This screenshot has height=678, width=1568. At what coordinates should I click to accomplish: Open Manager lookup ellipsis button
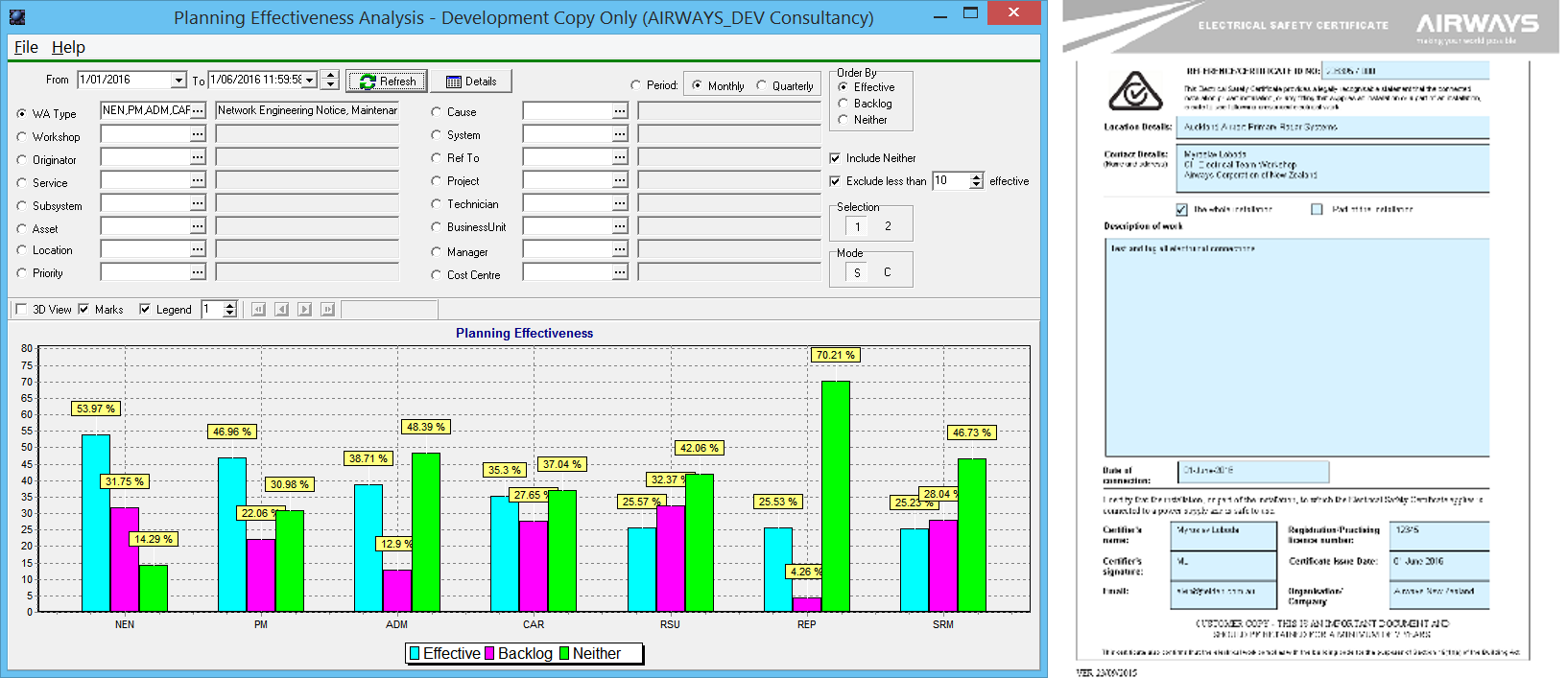point(620,249)
